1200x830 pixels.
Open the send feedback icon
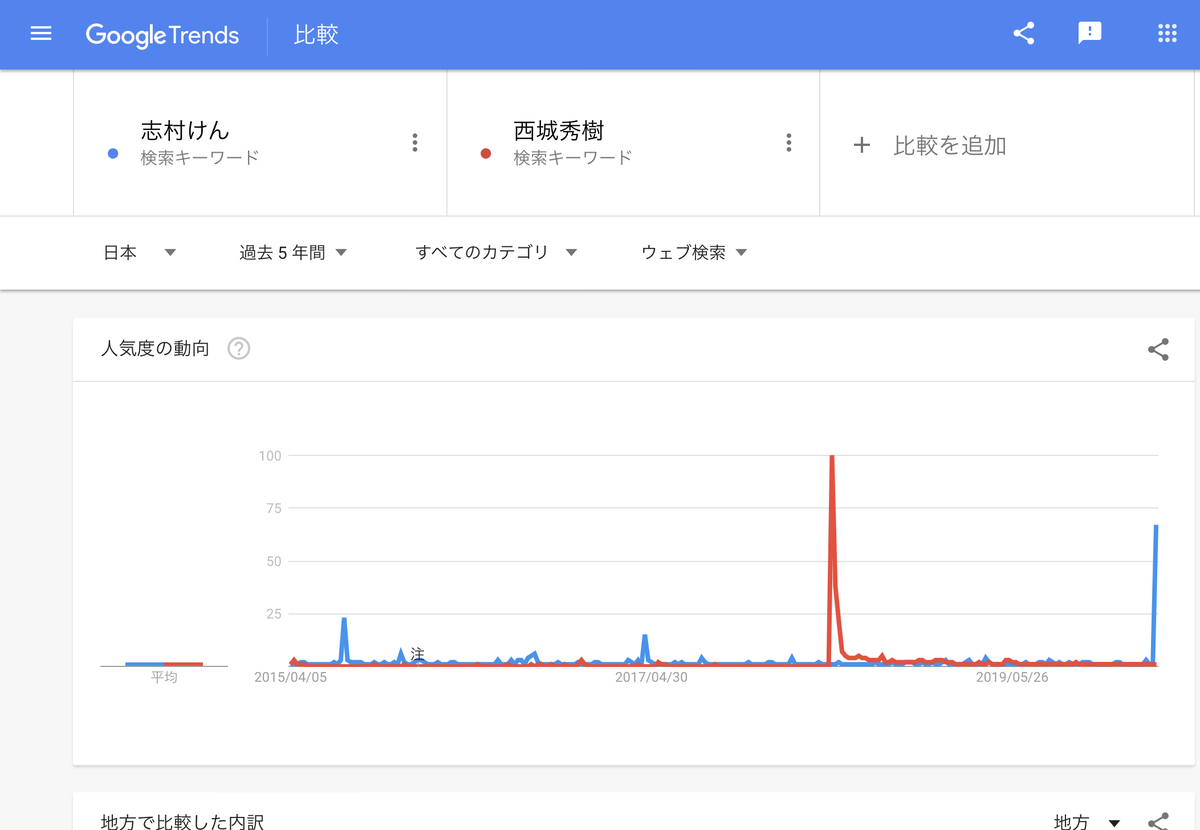[1090, 34]
